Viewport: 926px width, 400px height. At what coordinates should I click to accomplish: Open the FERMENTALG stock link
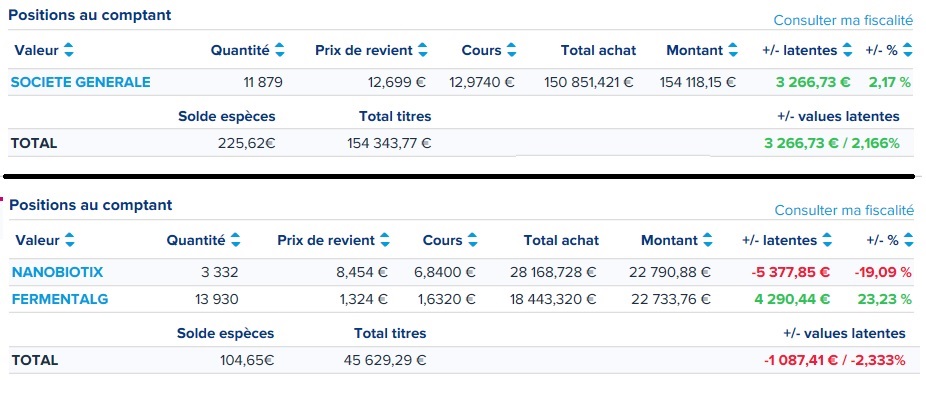coord(60,299)
